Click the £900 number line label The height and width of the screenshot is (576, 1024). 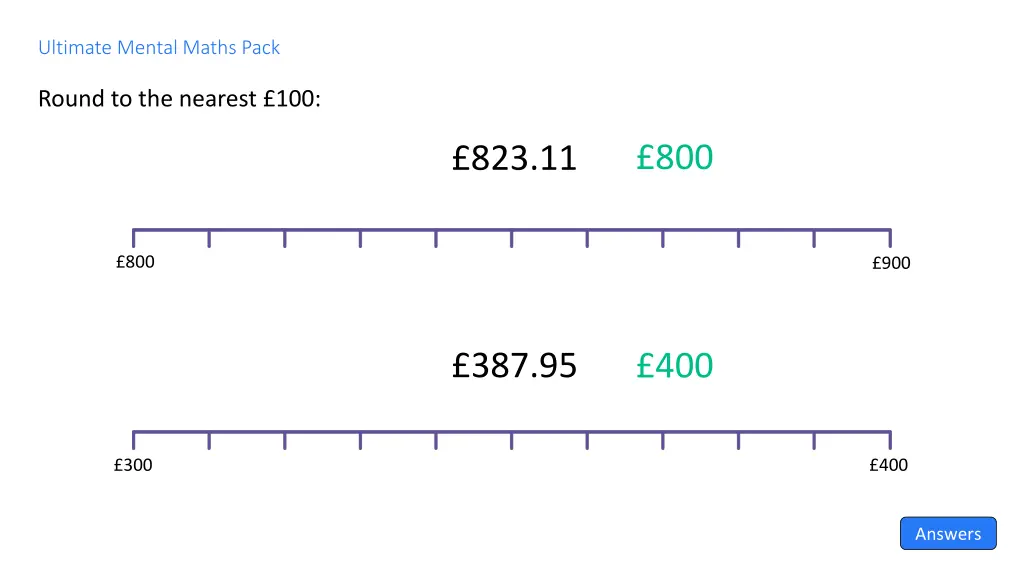coord(891,263)
